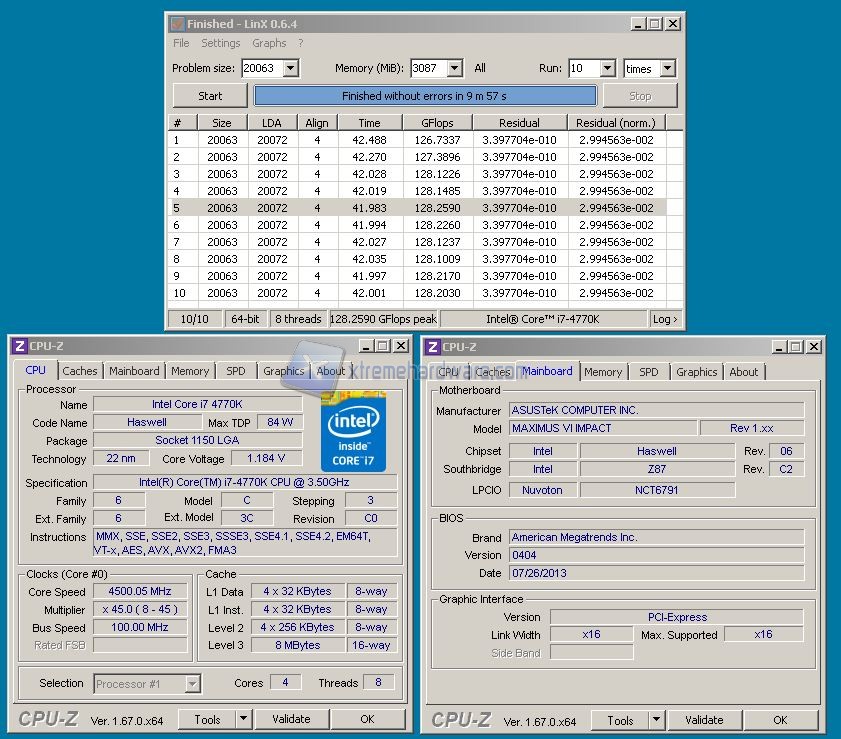This screenshot has height=739, width=841.
Task: Click the CPU-Z icon in left window title
Action: (19, 346)
